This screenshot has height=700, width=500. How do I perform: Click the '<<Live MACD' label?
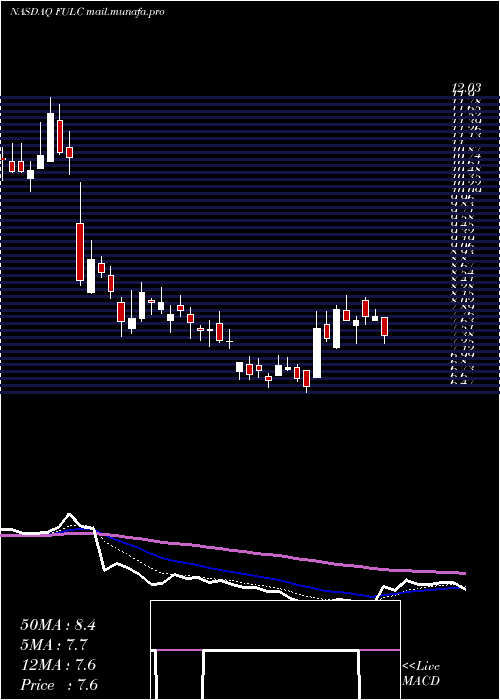pyautogui.click(x=421, y=674)
